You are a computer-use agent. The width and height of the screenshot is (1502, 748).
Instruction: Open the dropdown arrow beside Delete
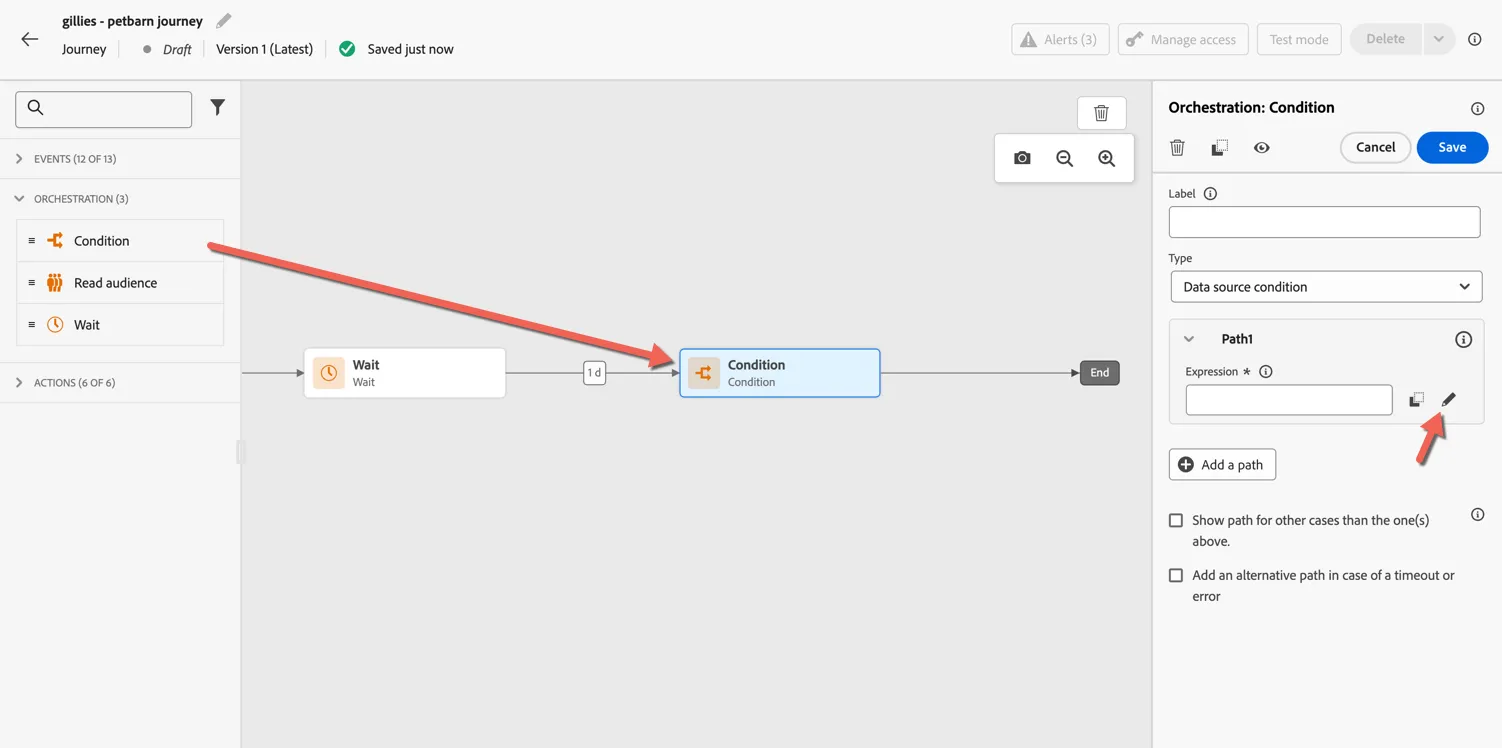[1438, 39]
